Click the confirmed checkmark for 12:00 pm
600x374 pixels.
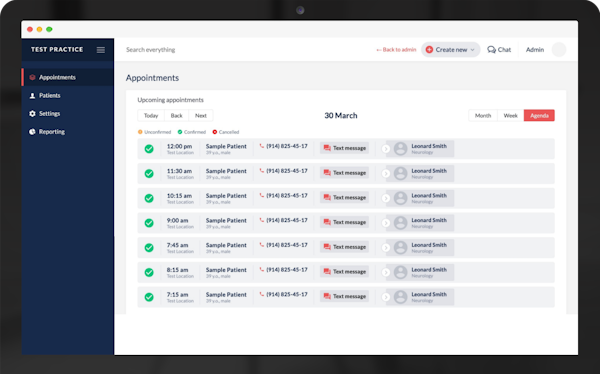(x=149, y=149)
